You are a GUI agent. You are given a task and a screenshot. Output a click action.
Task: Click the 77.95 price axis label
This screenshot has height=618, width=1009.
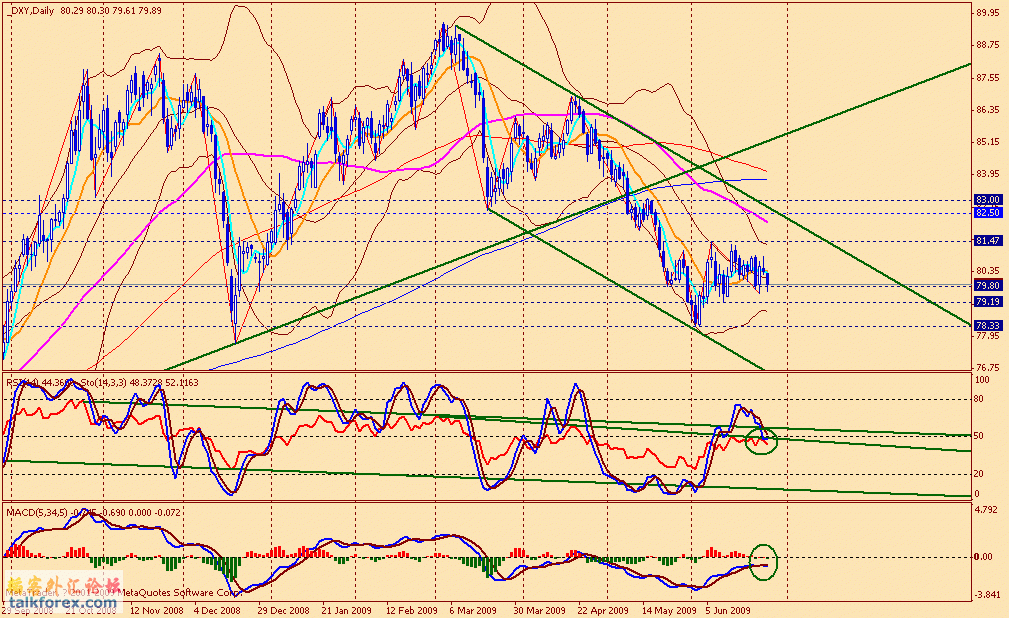tap(988, 335)
